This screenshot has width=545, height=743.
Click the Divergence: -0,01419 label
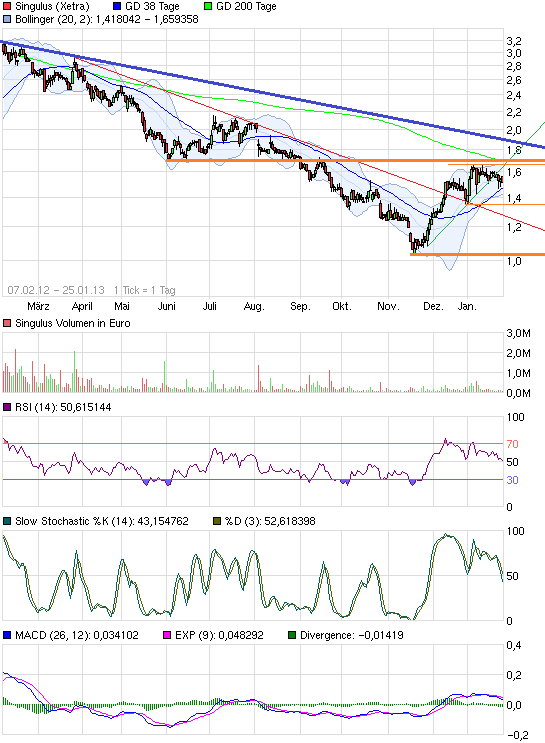(x=352, y=635)
